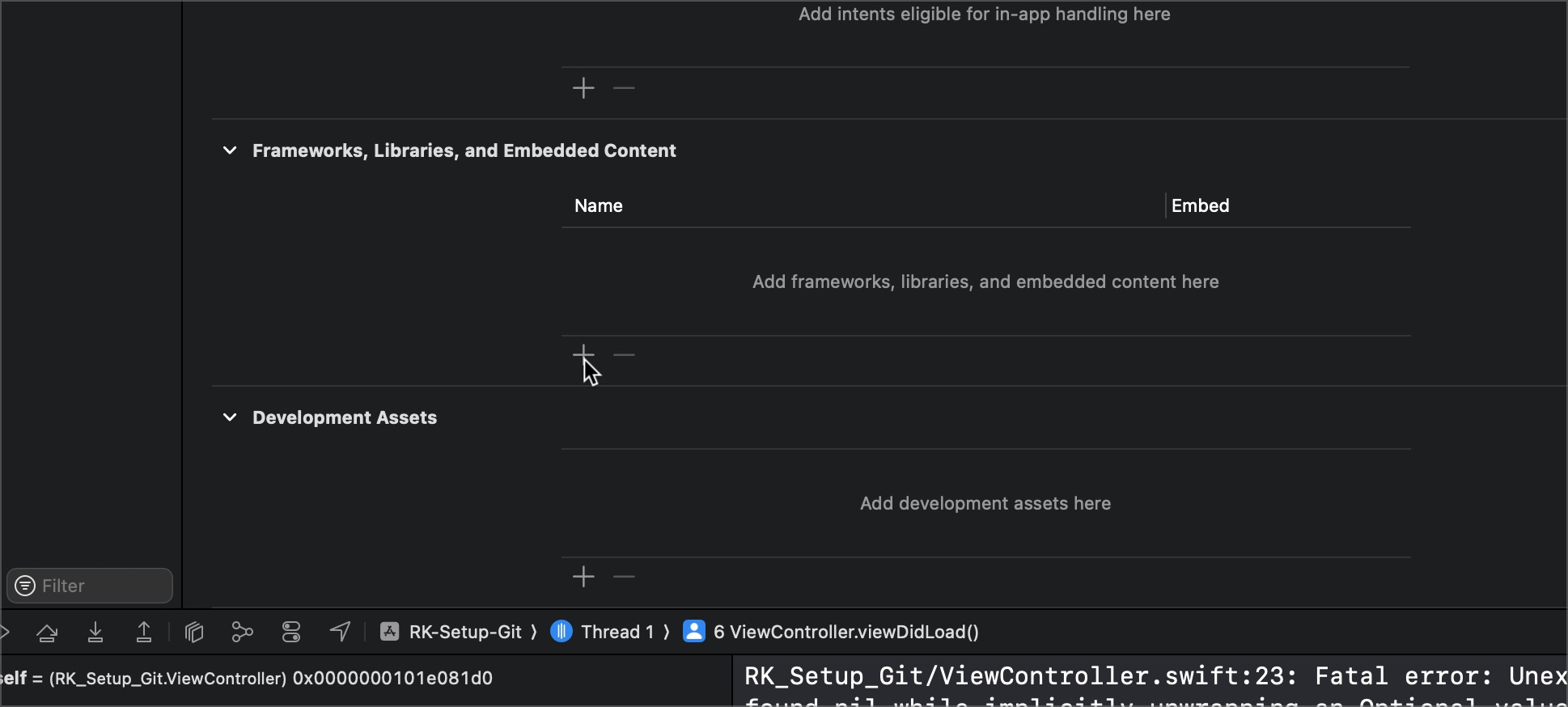
Task: Click the Frameworks, Libraries, and Embedded Content heading
Action: tap(464, 150)
